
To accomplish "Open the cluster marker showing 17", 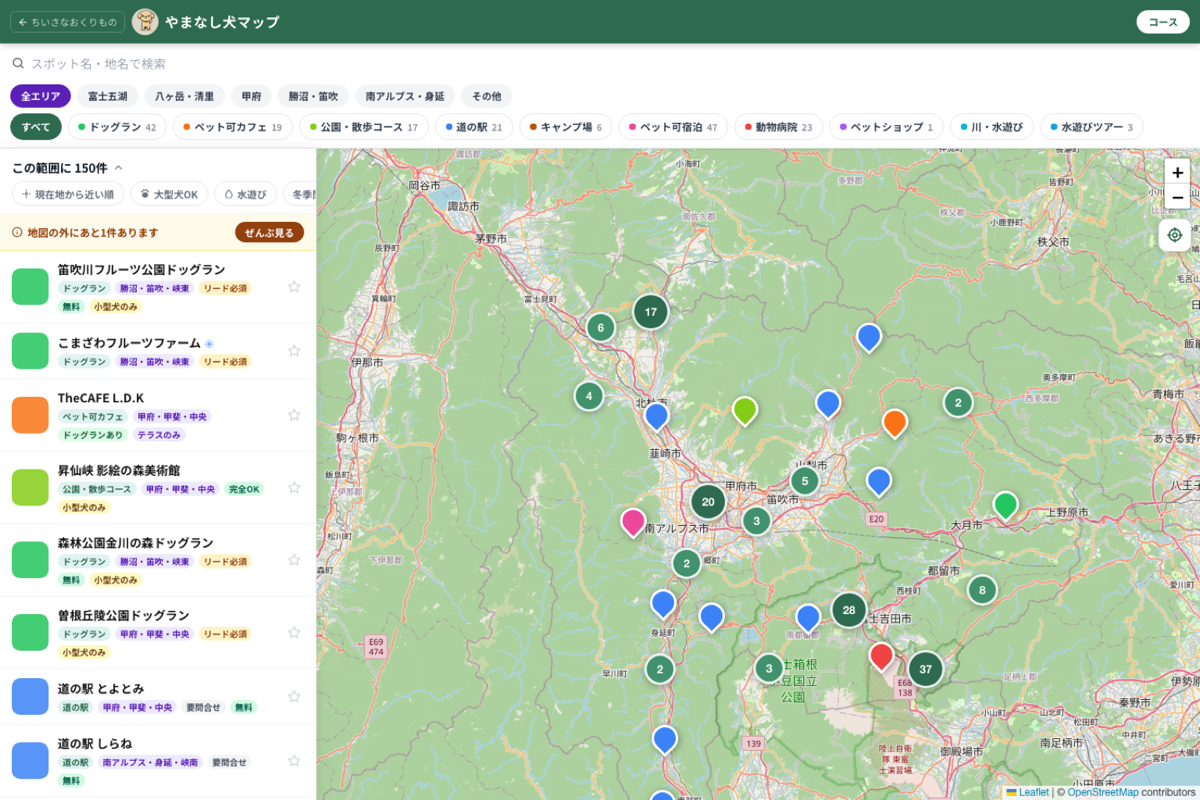I will coord(651,312).
